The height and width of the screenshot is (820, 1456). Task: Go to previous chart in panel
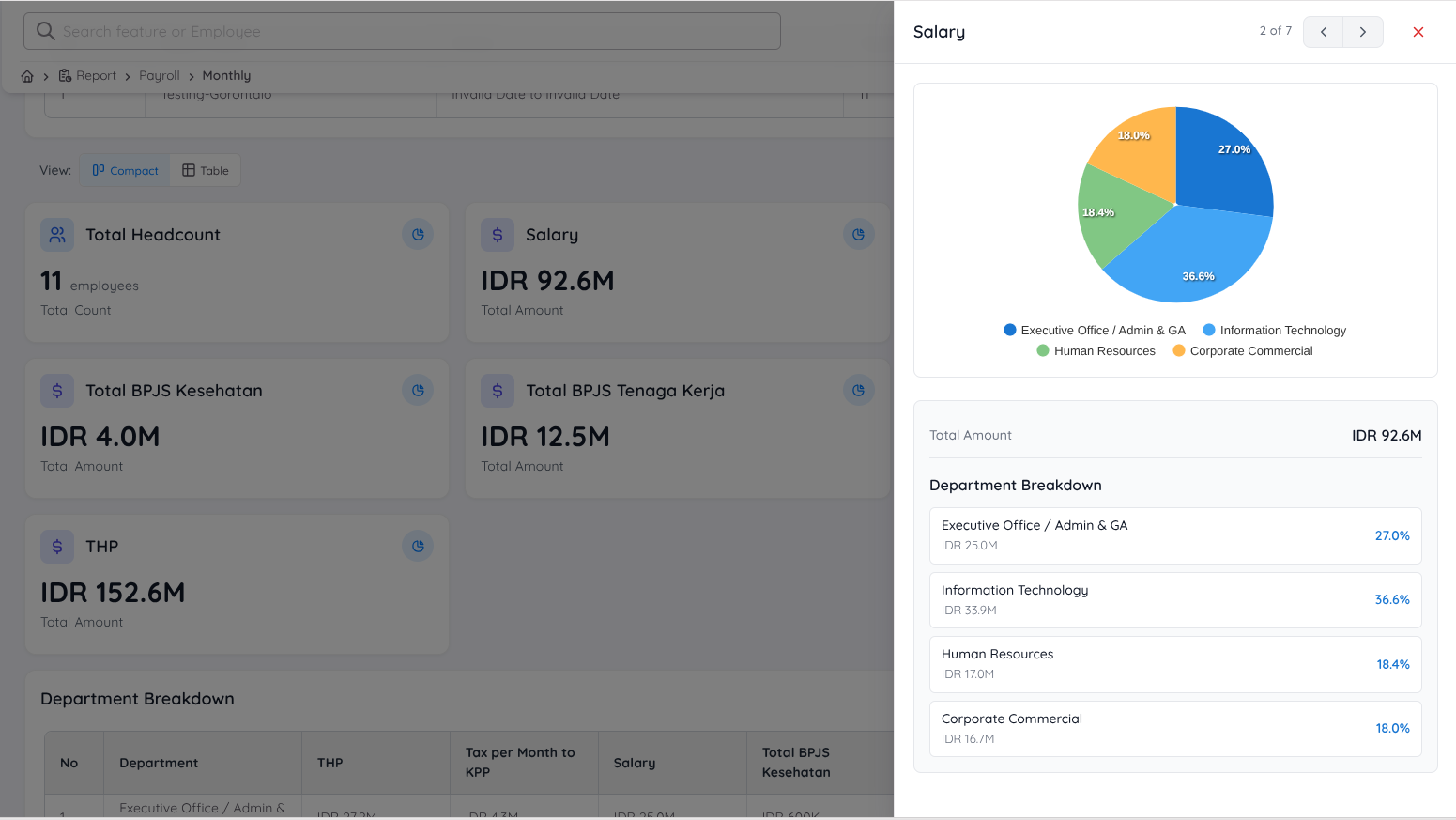pos(1323,32)
